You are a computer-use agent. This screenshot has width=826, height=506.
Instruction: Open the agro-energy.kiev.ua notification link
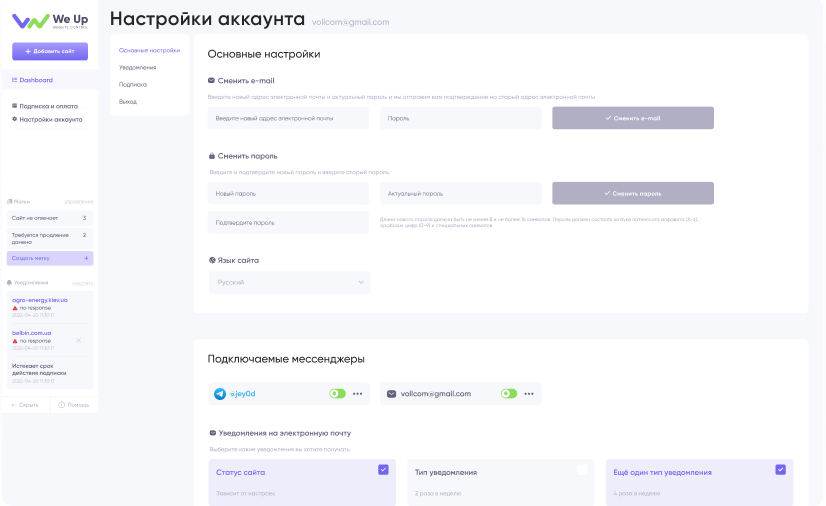(x=40, y=300)
